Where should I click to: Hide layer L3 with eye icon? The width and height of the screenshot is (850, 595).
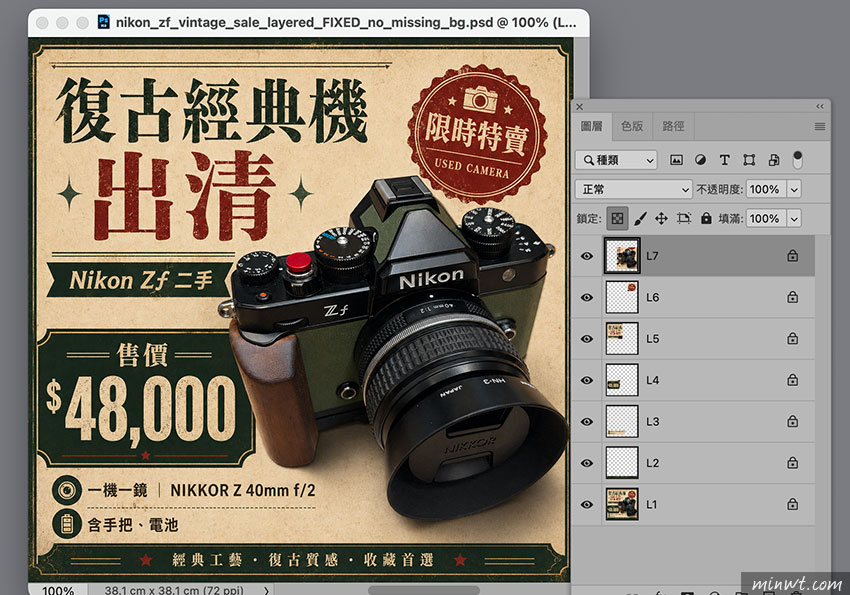tap(587, 422)
